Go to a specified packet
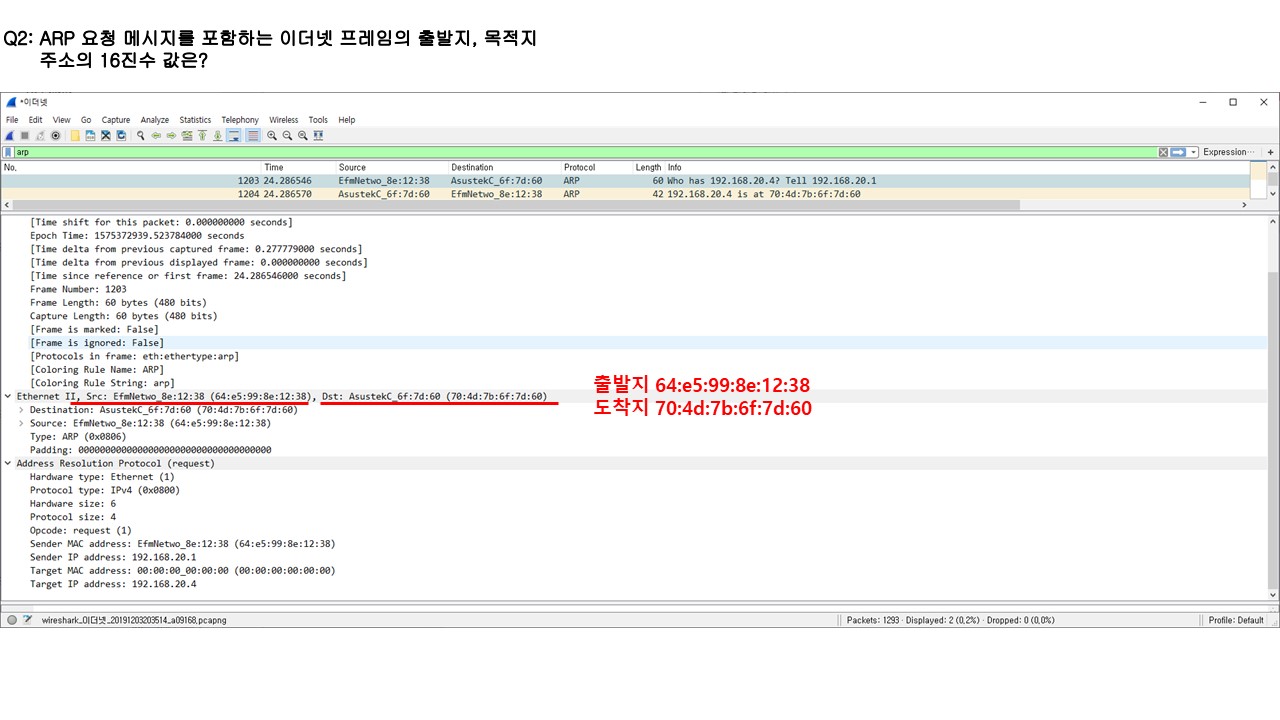Image resolution: width=1280 pixels, height=720 pixels. (187, 135)
